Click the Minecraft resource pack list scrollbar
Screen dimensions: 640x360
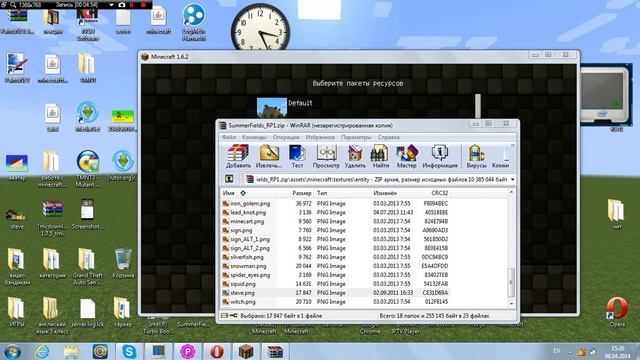click(x=478, y=106)
